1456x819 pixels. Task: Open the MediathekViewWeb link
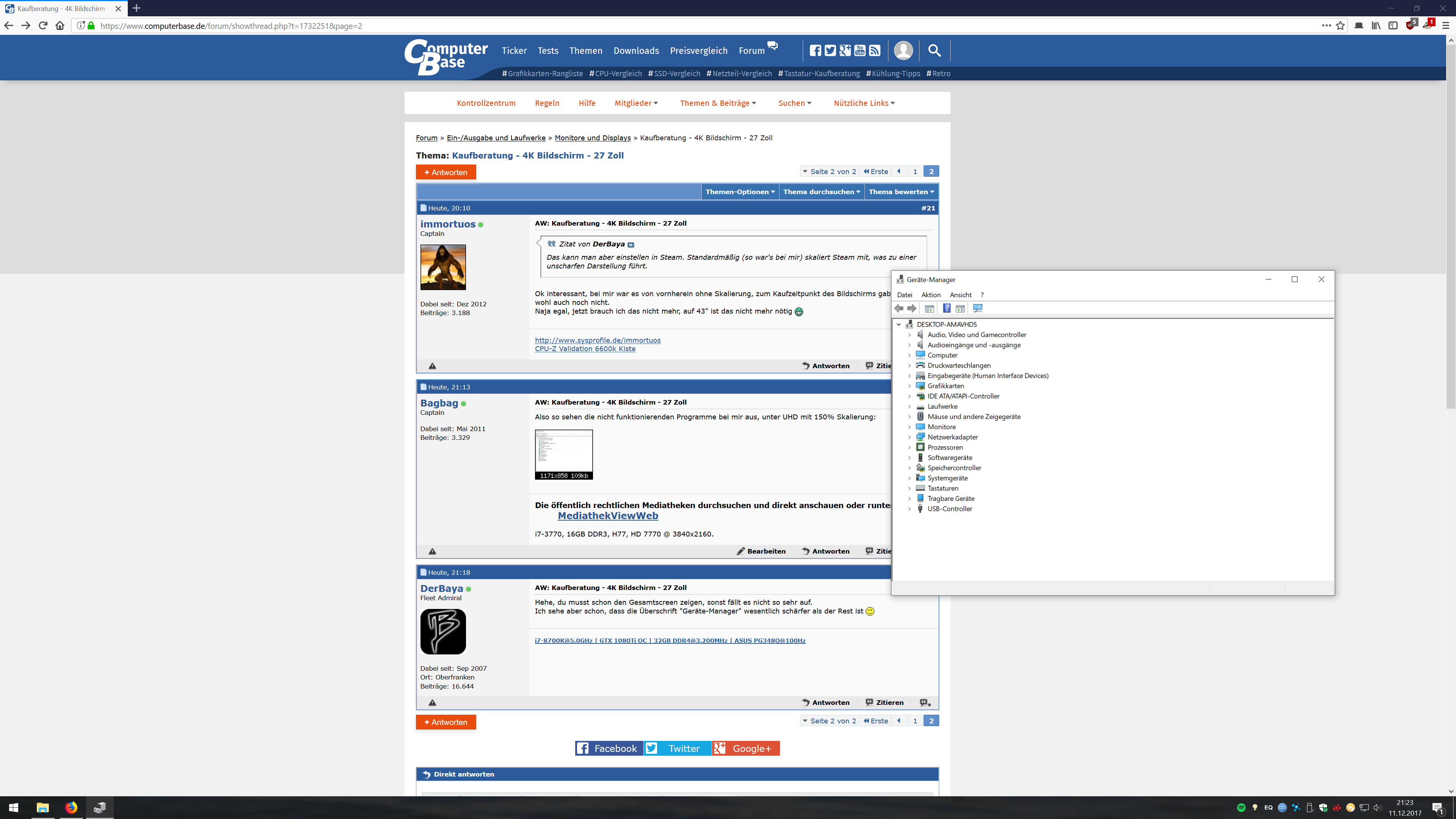point(607,516)
